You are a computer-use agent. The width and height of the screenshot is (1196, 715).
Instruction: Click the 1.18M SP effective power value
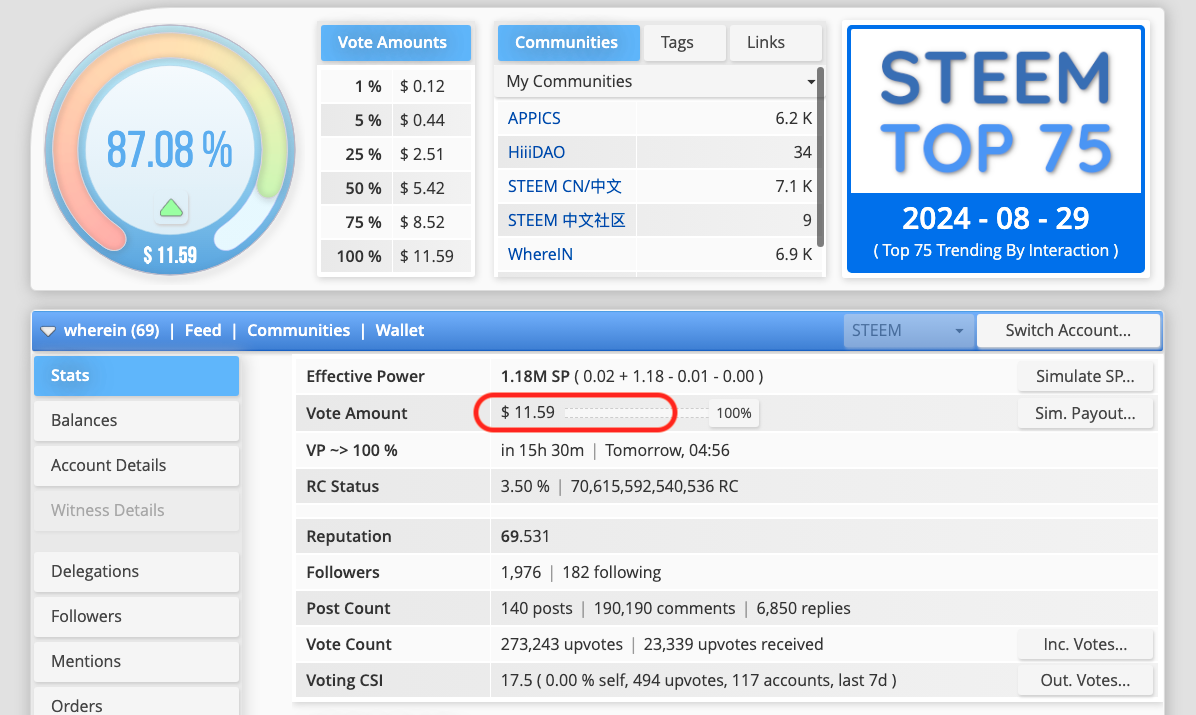[x=535, y=376]
